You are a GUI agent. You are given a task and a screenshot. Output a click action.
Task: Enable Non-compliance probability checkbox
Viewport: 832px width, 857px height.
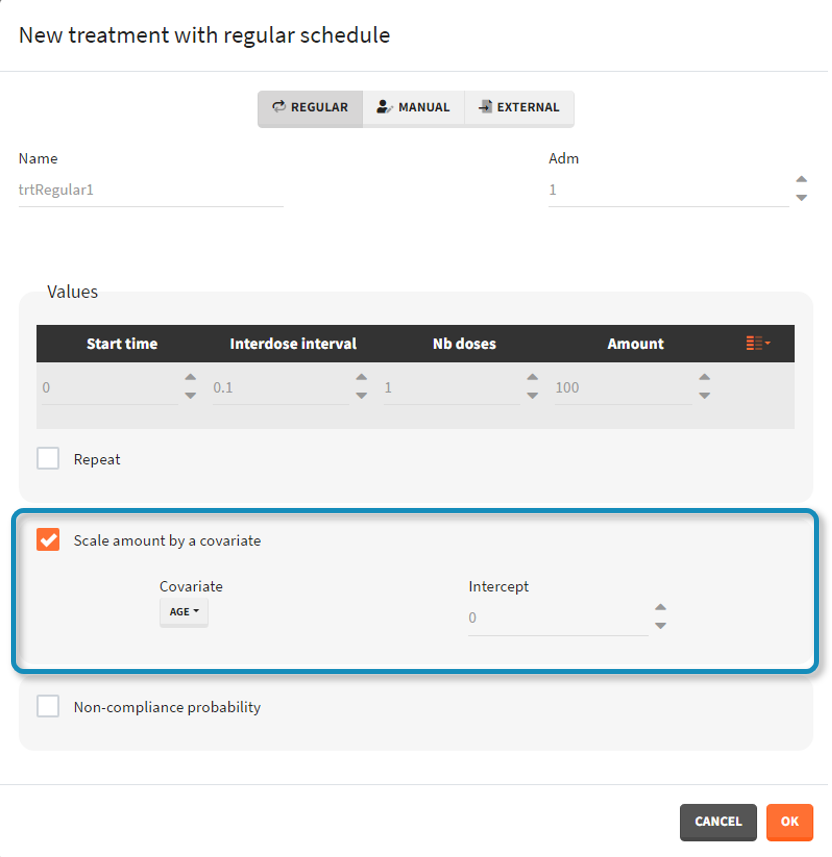coord(48,707)
